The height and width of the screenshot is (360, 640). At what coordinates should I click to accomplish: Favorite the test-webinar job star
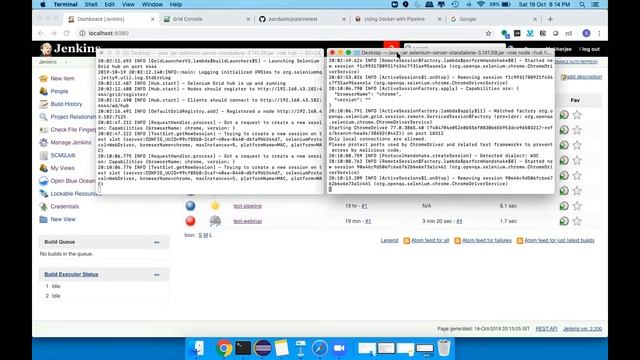tap(577, 221)
